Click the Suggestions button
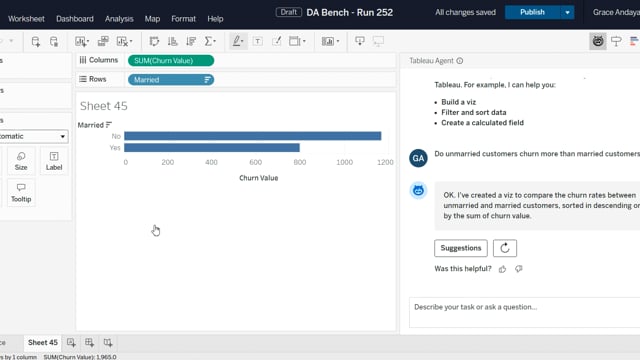 coord(461,248)
